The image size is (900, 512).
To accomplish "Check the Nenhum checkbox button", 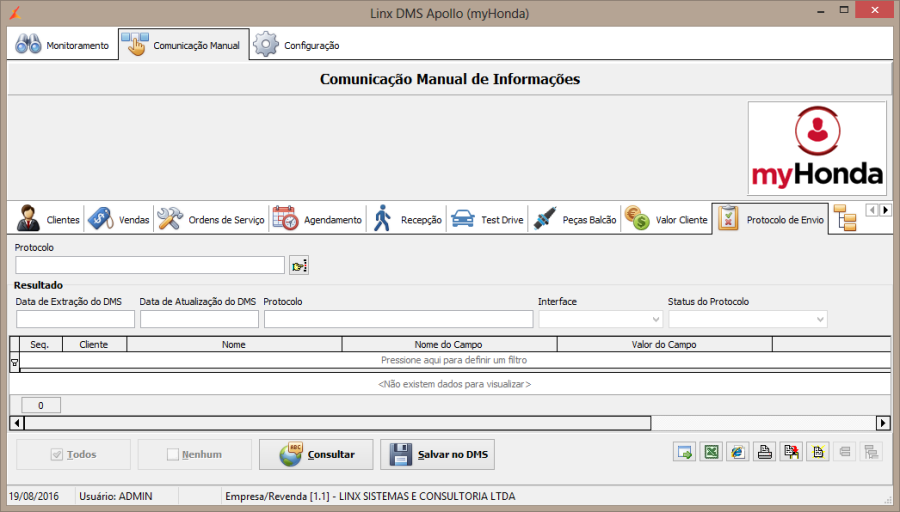I will click(x=195, y=455).
